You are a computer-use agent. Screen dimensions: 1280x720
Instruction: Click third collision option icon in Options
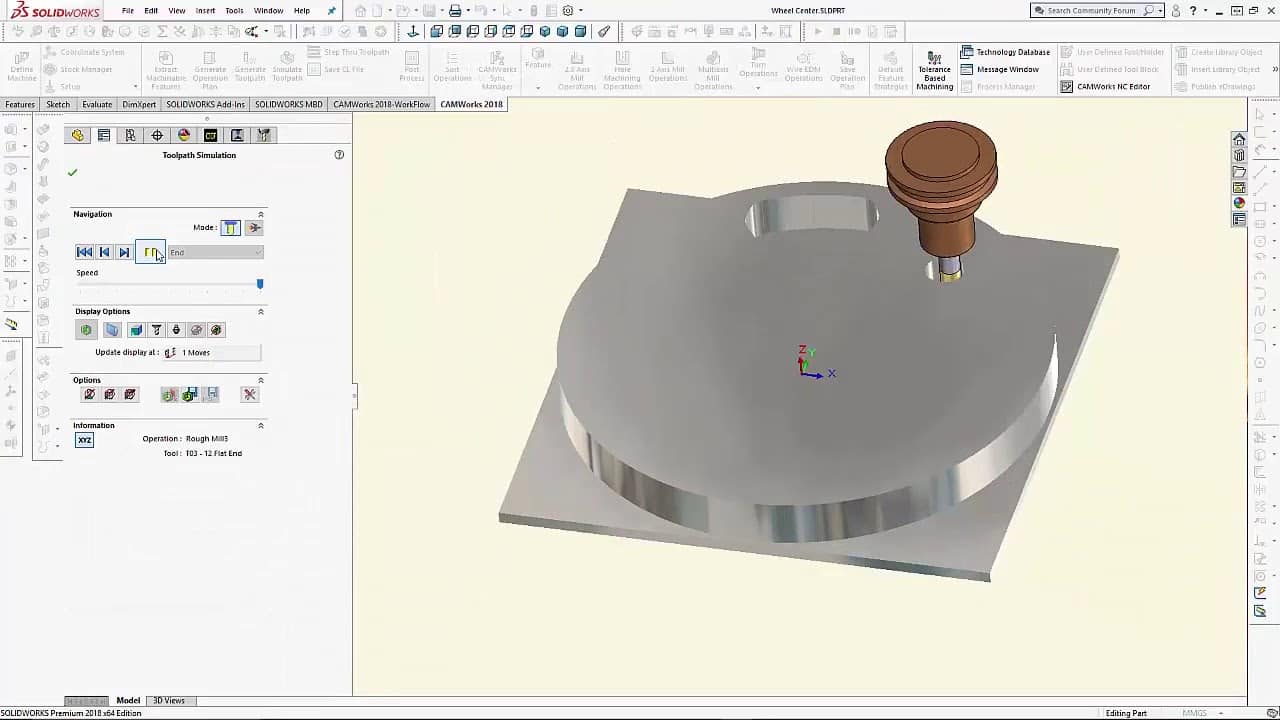[129, 395]
